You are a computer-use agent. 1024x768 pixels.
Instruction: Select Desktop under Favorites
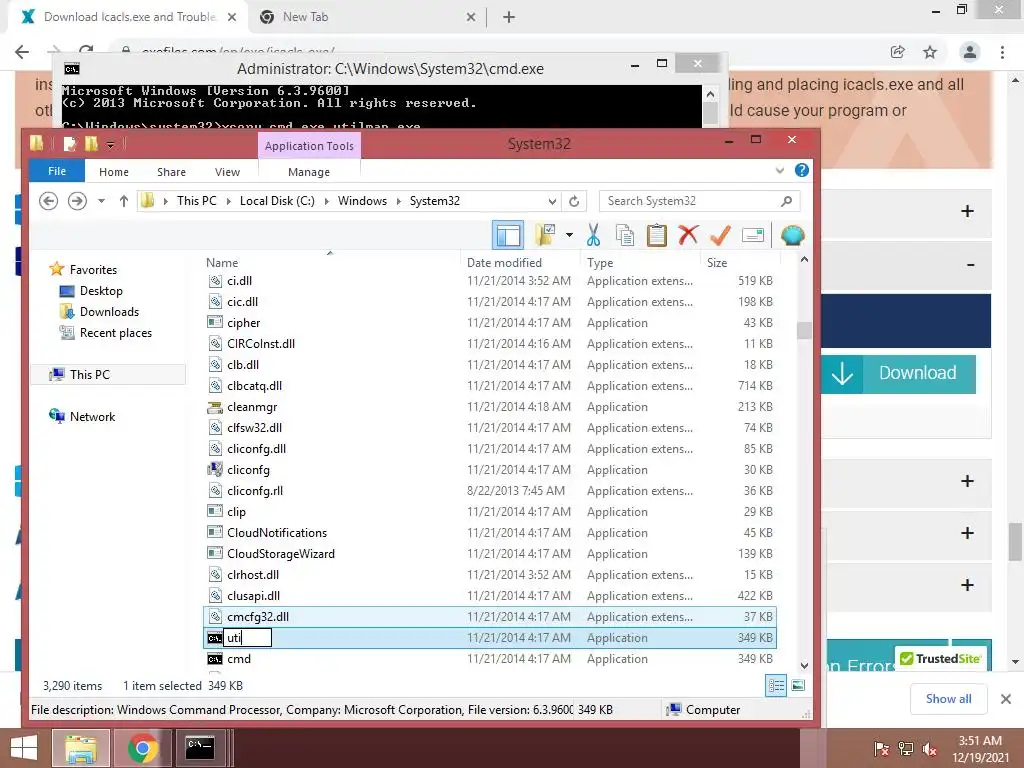(101, 291)
